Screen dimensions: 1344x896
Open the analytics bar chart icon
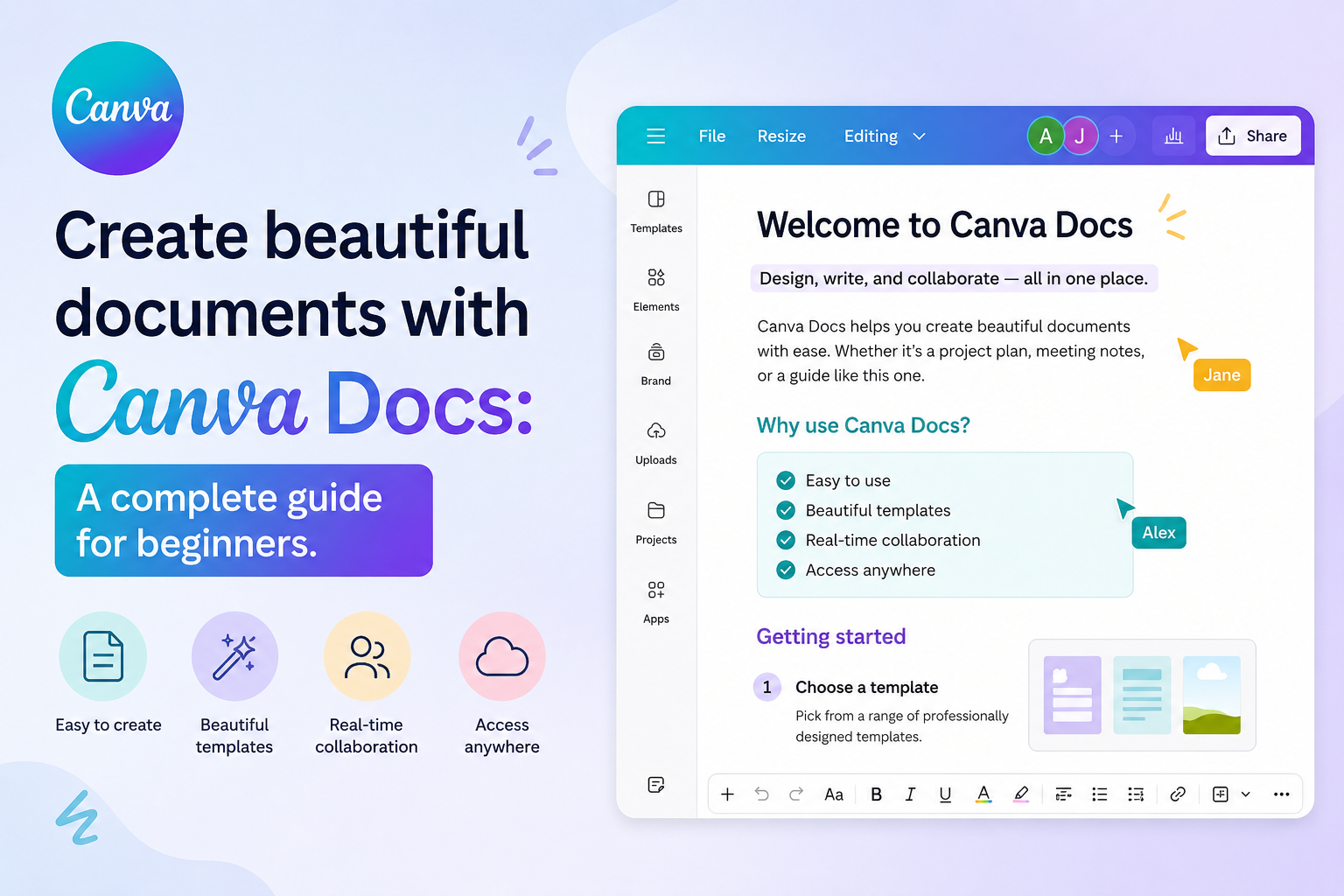[x=1173, y=136]
